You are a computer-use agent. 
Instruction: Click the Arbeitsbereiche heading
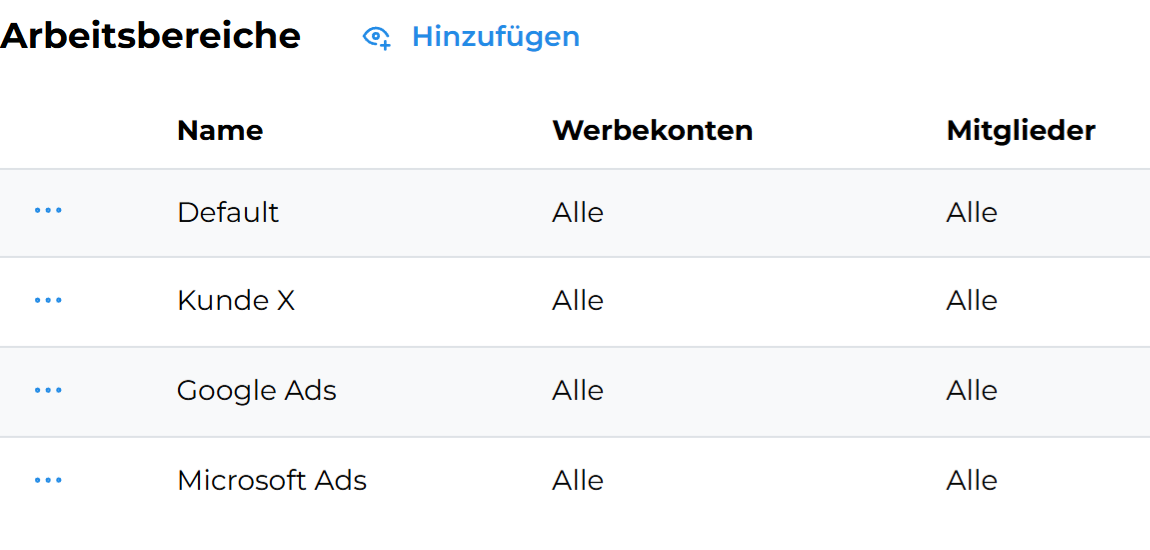pyautogui.click(x=150, y=36)
